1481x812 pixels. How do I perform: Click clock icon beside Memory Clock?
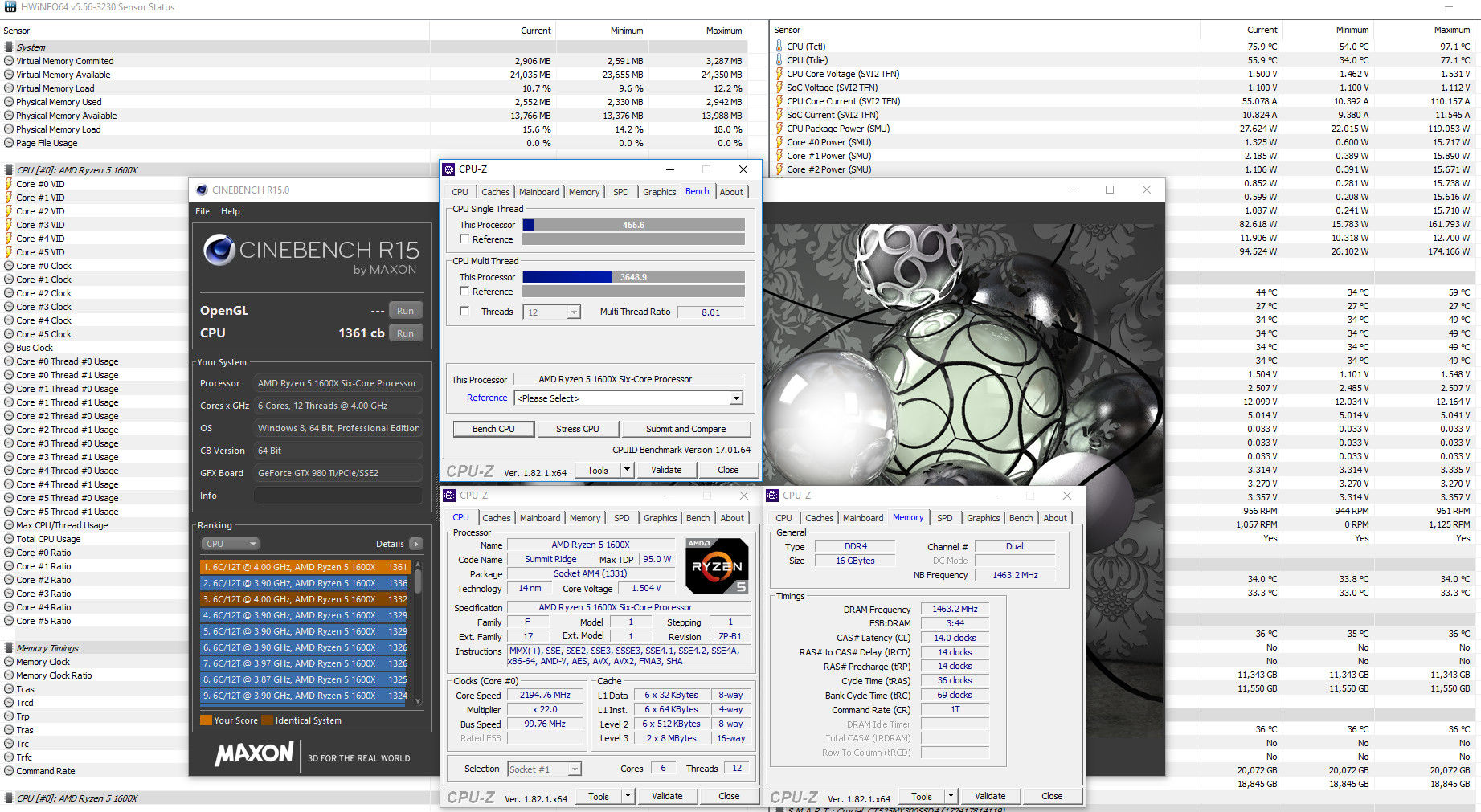pyautogui.click(x=9, y=662)
